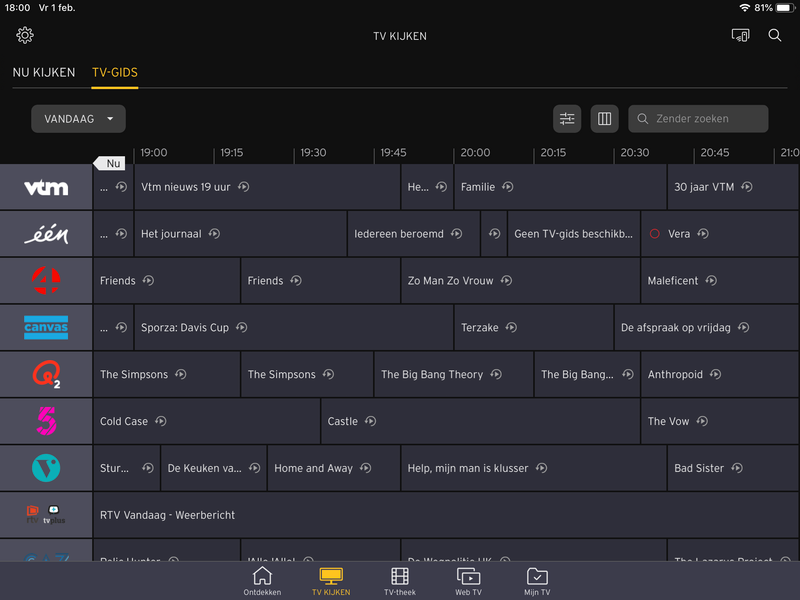Open Vtm nieuws 19 uur programme
The width and height of the screenshot is (800, 600).
[267, 187]
